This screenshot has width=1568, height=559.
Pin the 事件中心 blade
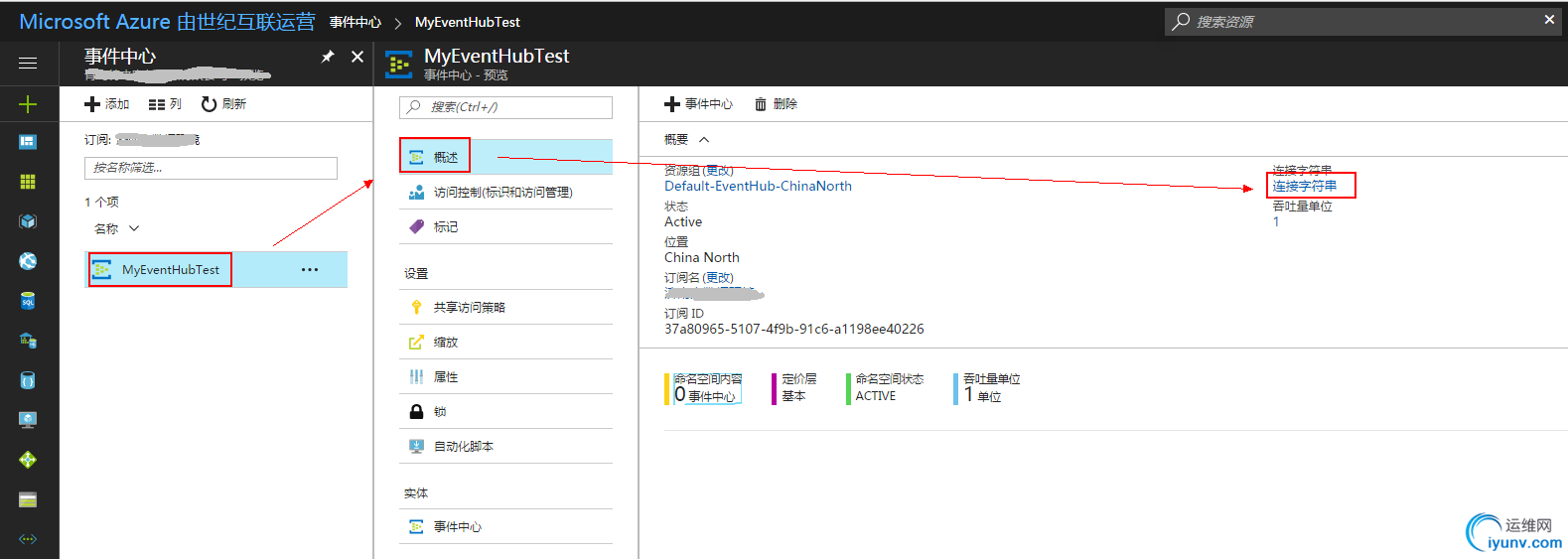(328, 57)
